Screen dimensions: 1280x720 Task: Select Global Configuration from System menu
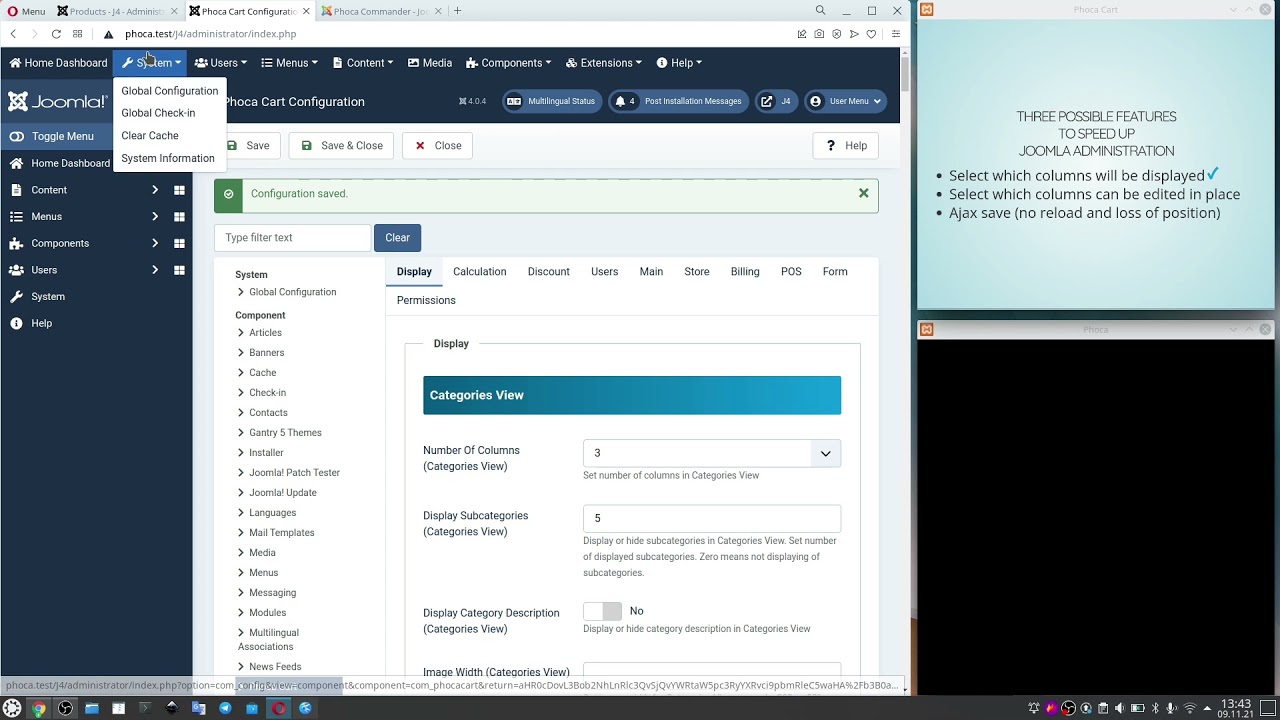169,91
